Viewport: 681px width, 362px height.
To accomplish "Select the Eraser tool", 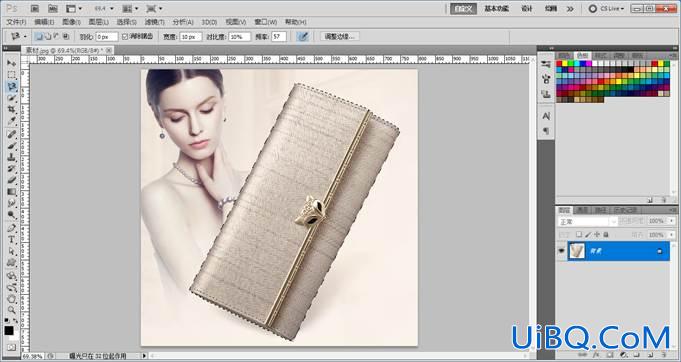I will [12, 180].
